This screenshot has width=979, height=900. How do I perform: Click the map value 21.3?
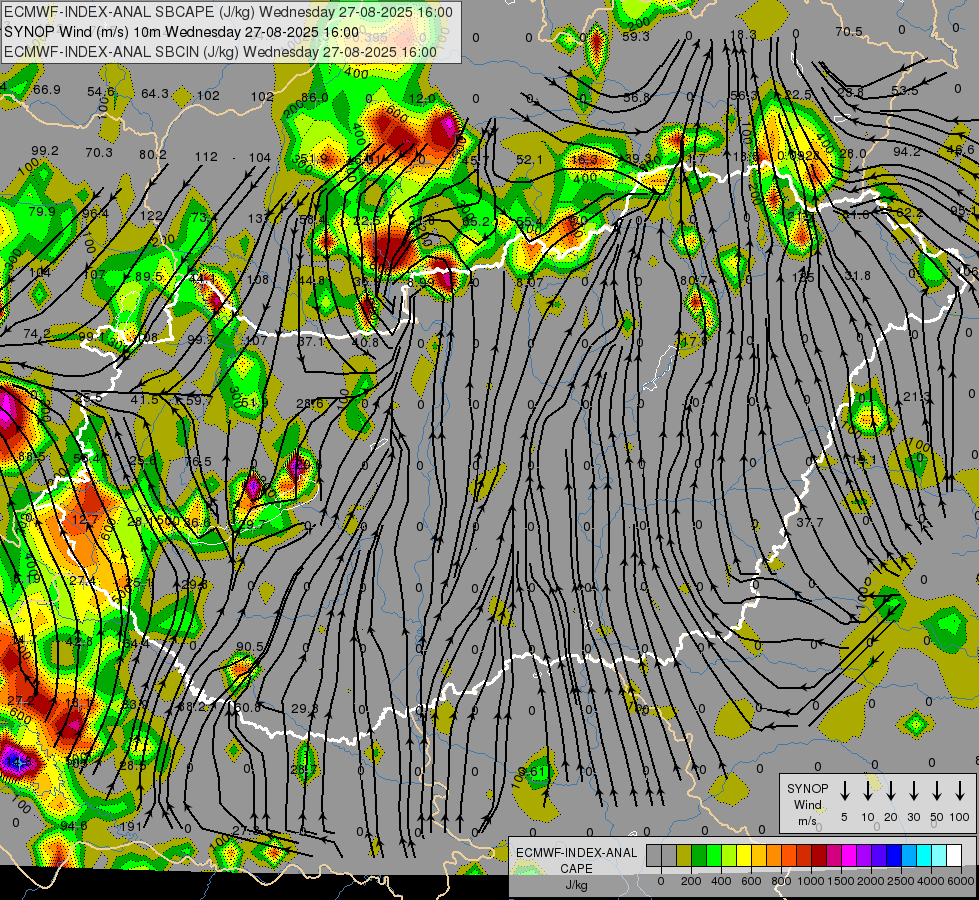(x=917, y=397)
